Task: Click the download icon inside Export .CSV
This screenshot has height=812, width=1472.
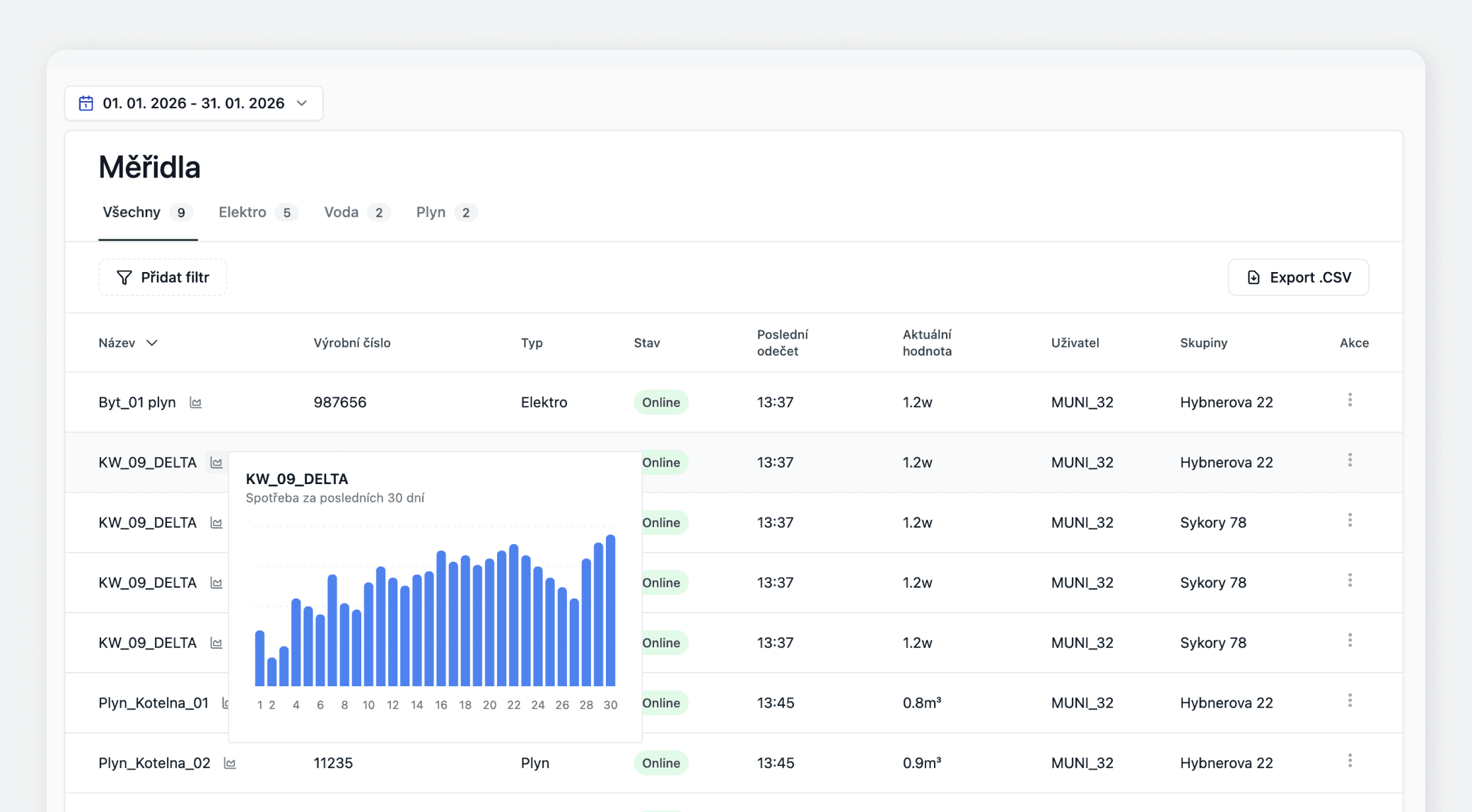Action: 1254,277
